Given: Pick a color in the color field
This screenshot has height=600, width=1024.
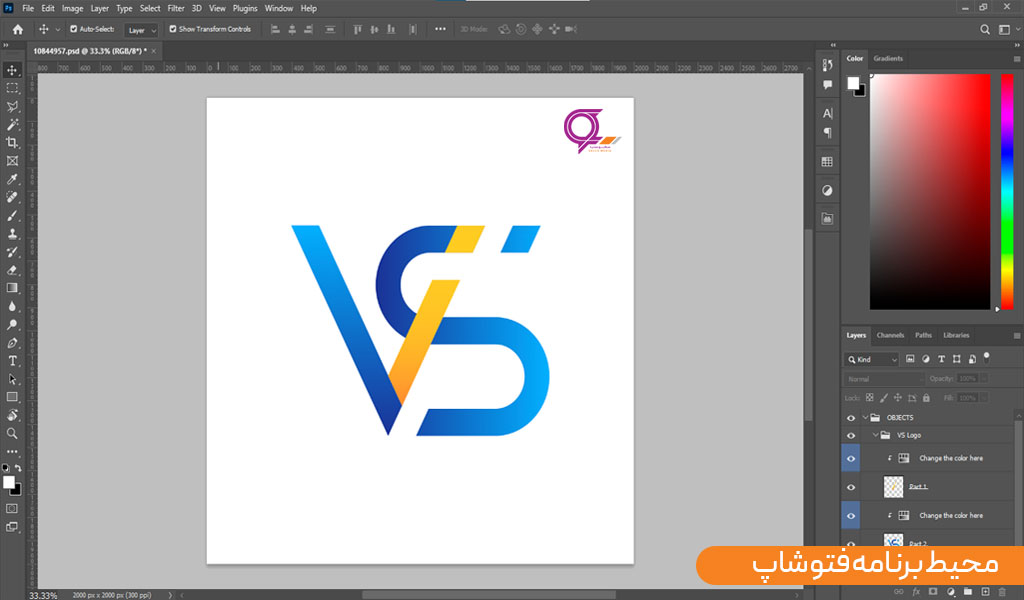Looking at the screenshot, I should (930, 191).
